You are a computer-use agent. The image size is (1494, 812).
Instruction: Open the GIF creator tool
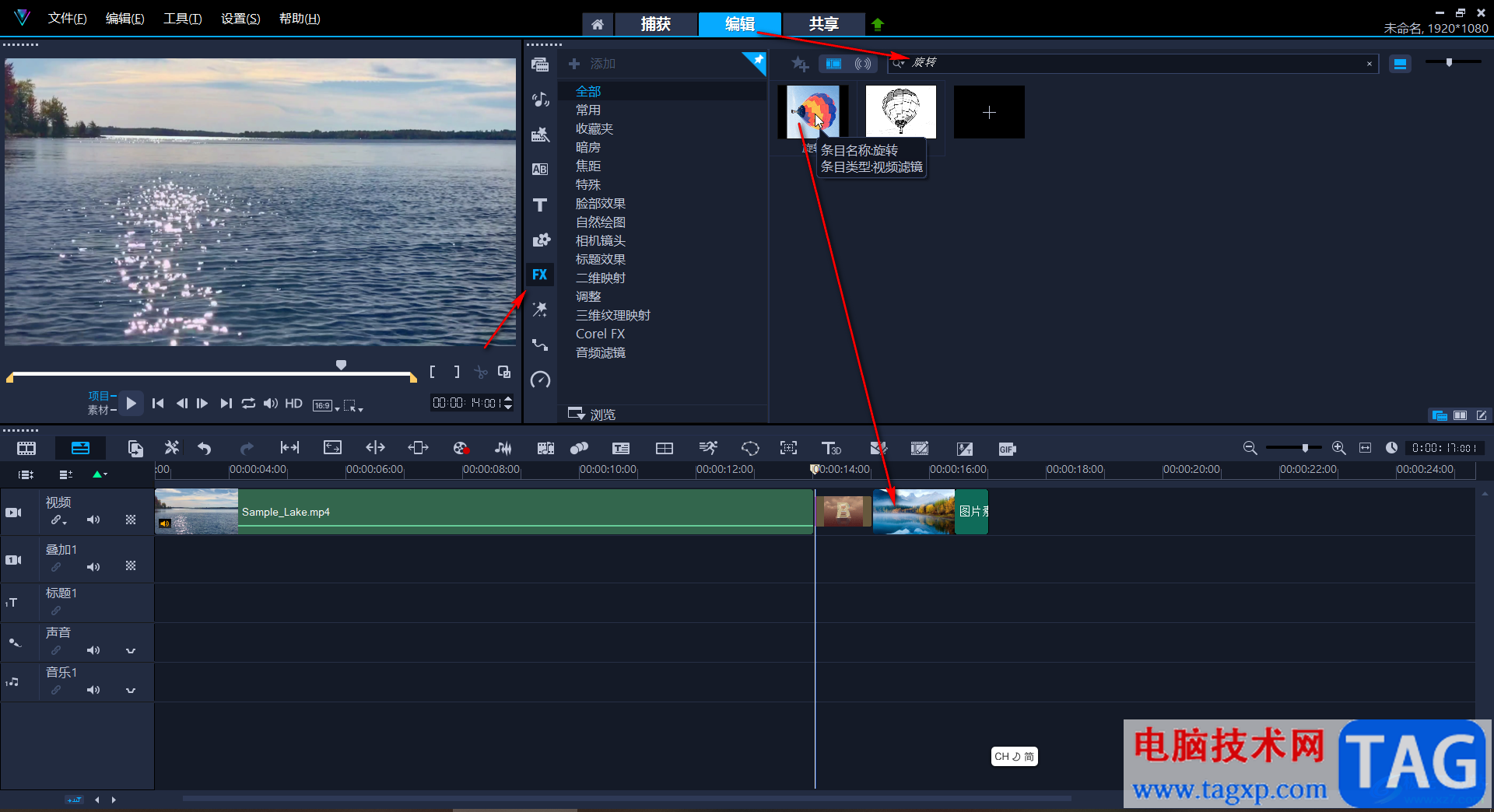(x=1007, y=449)
